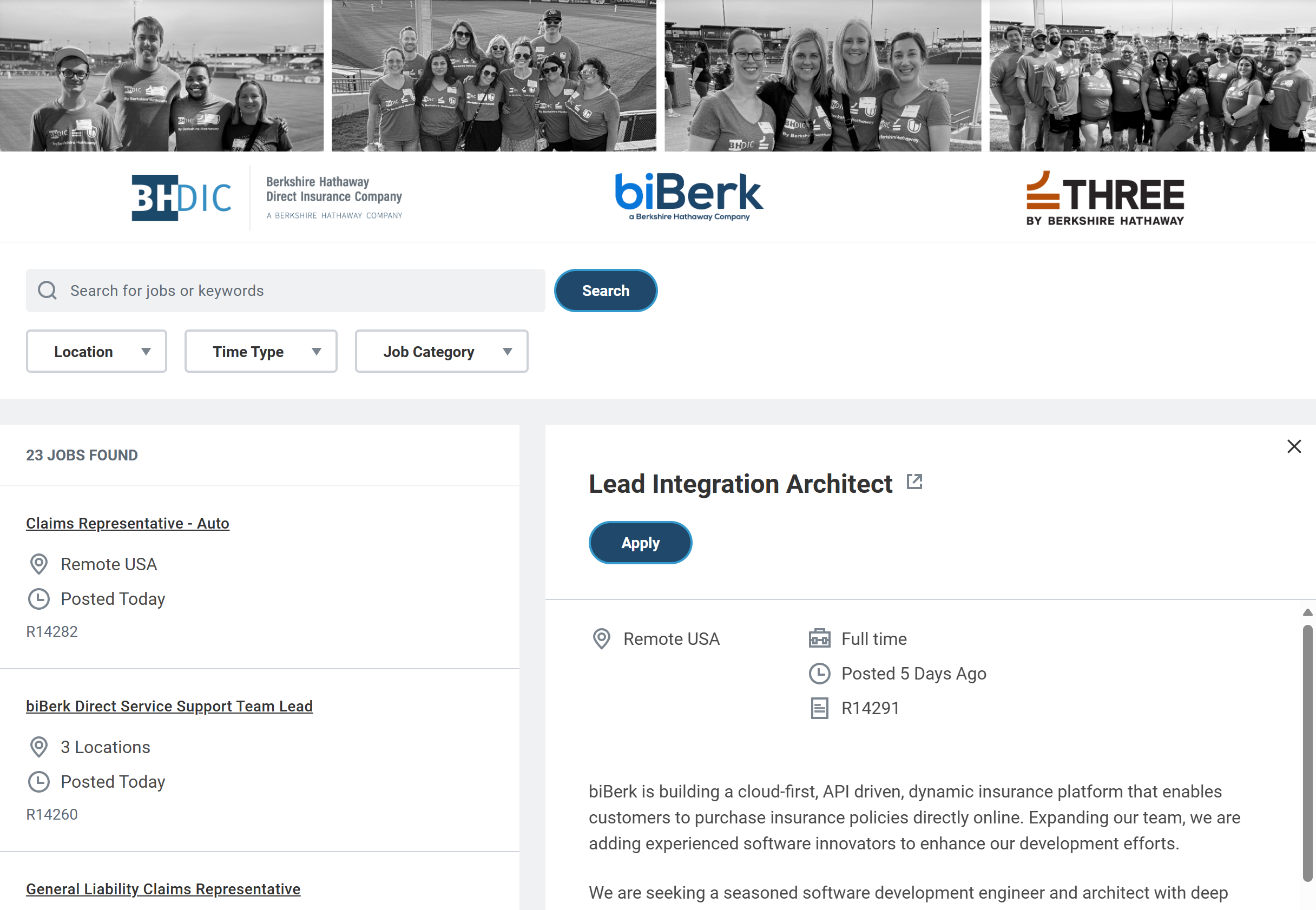The image size is (1316, 910).
Task: Open biBerk Direct Service Support Team Lead
Action: click(169, 706)
